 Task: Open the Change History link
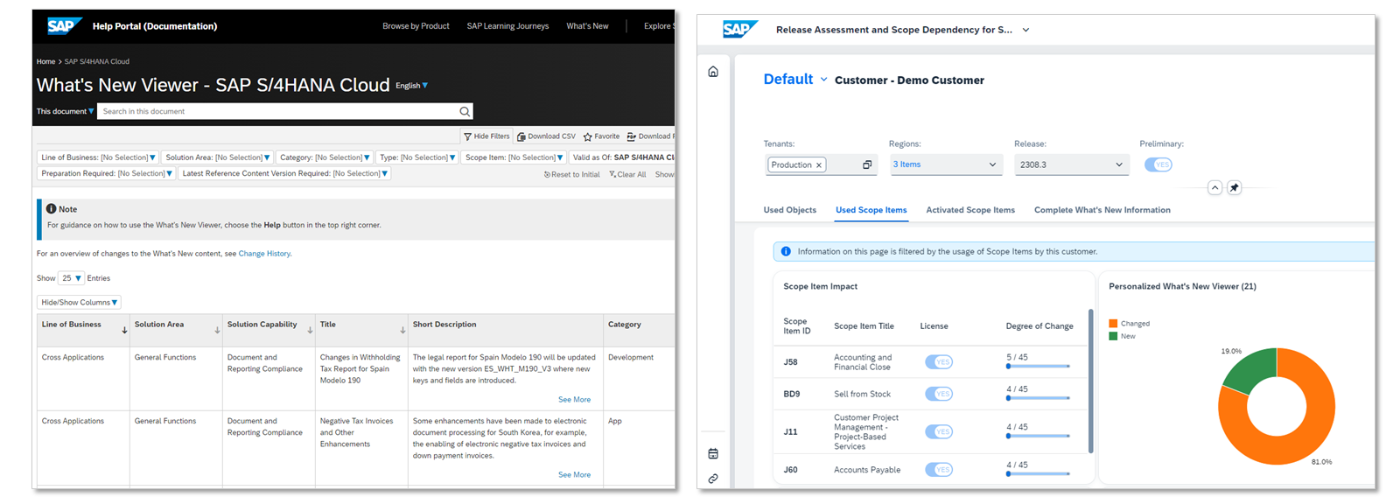click(265, 254)
